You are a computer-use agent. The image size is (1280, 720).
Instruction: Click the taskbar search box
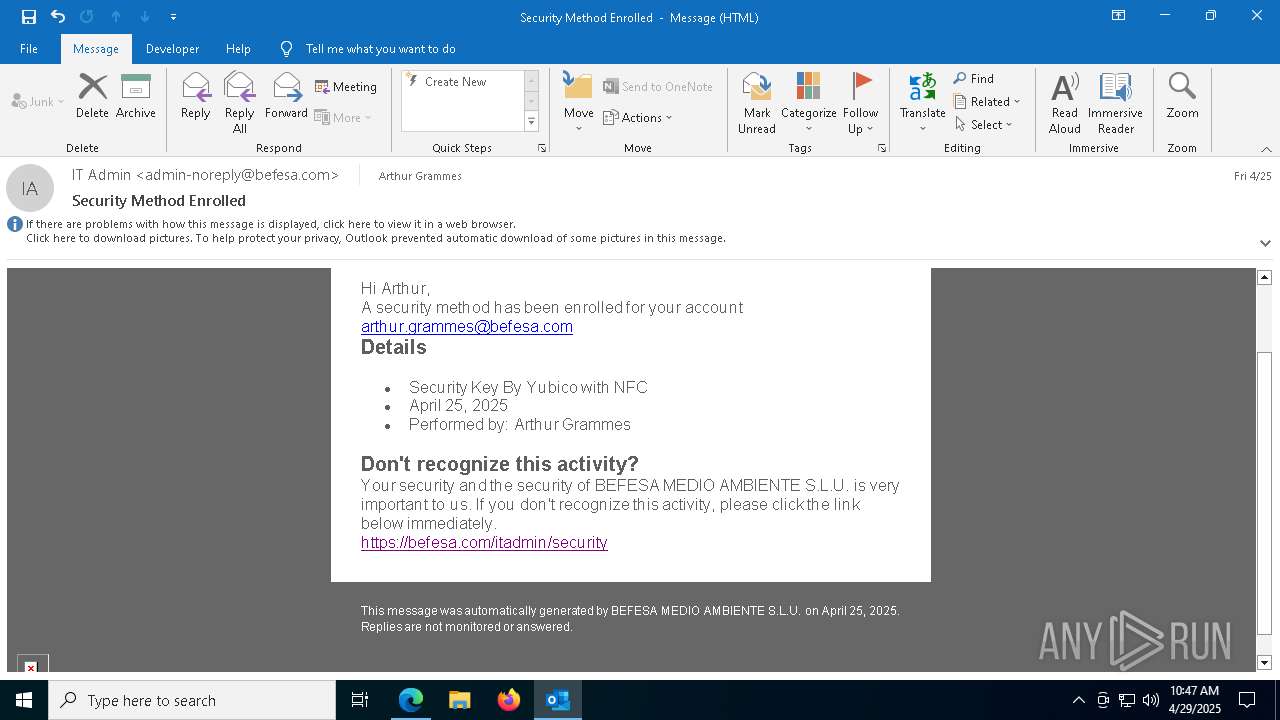[x=192, y=700]
